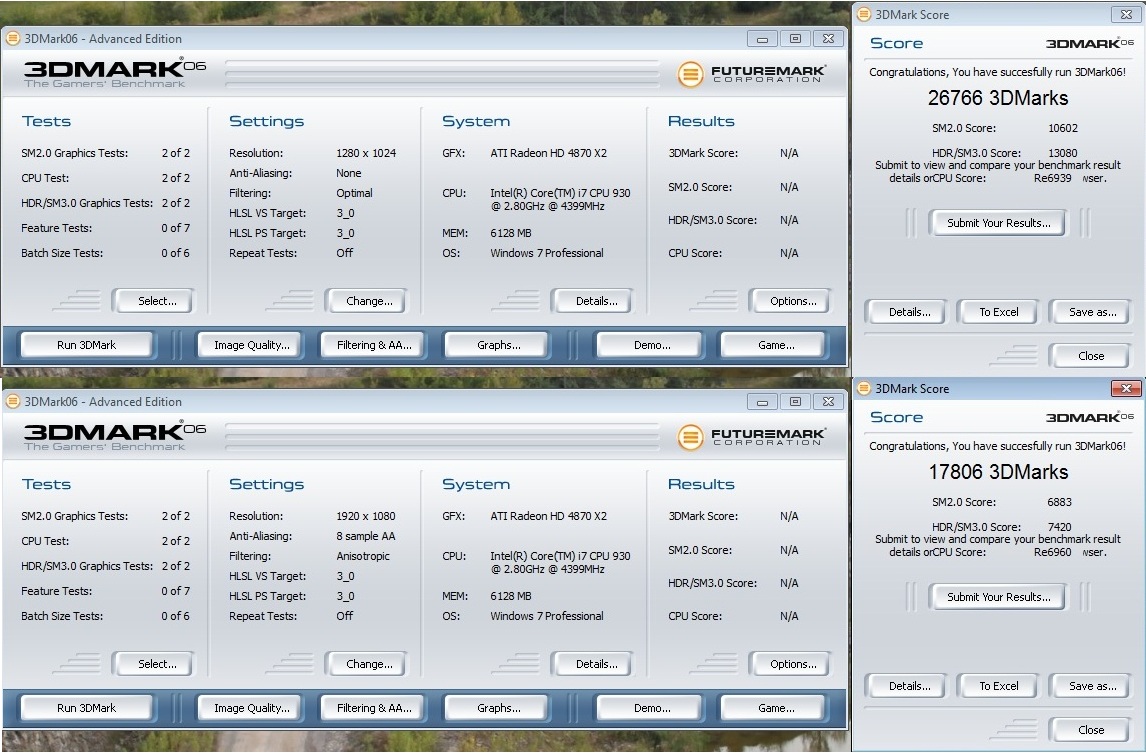This screenshot has height=753, width=1146.
Task: Click the Futuremark logo icon in the upper window
Action: click(x=690, y=74)
